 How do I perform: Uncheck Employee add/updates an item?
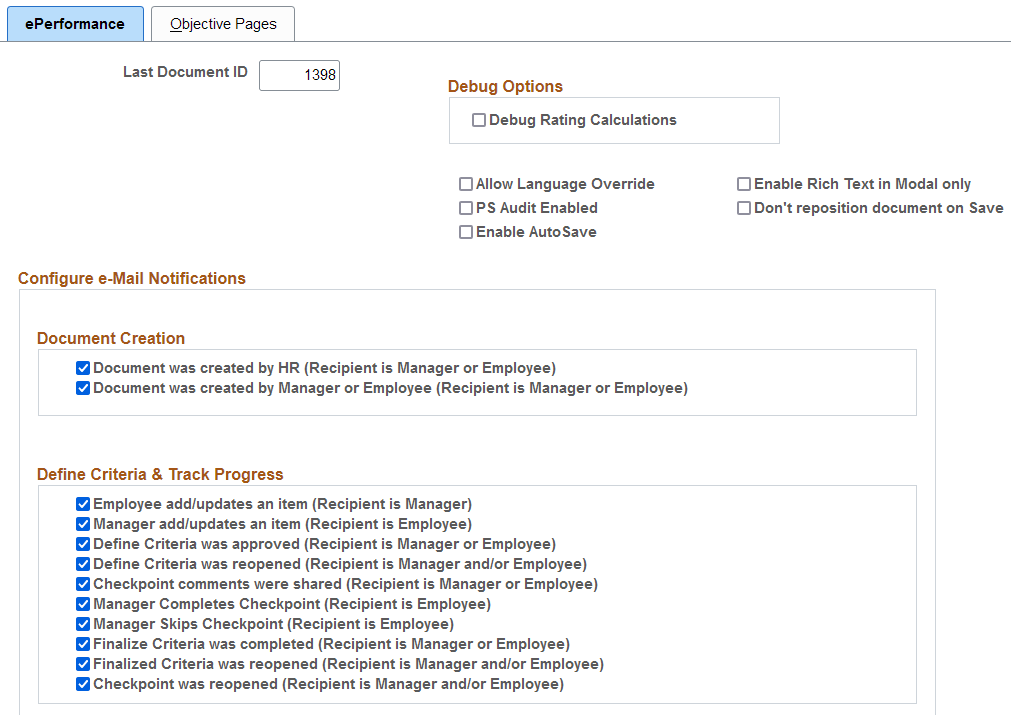point(83,504)
